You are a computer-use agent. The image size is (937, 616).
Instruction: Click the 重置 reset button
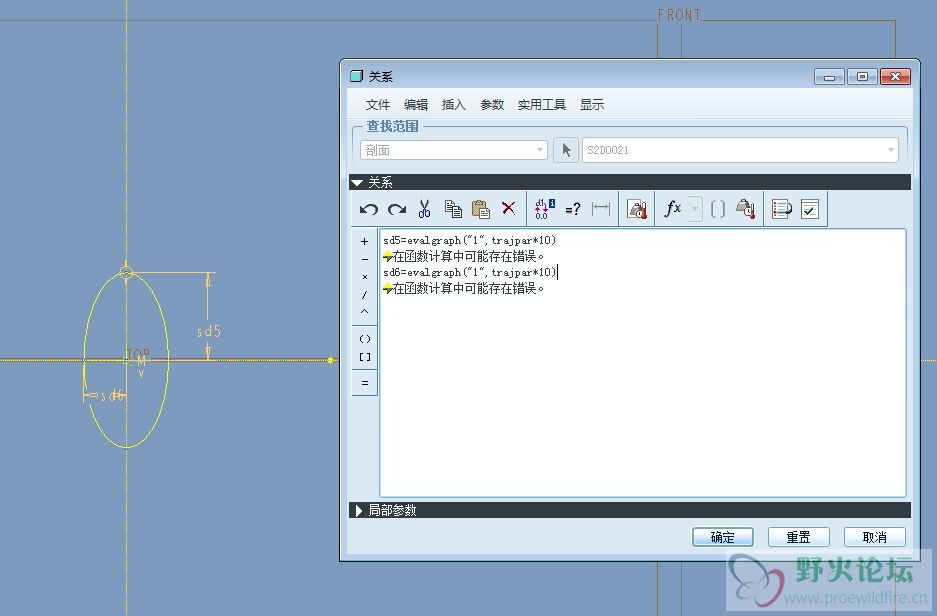point(798,537)
